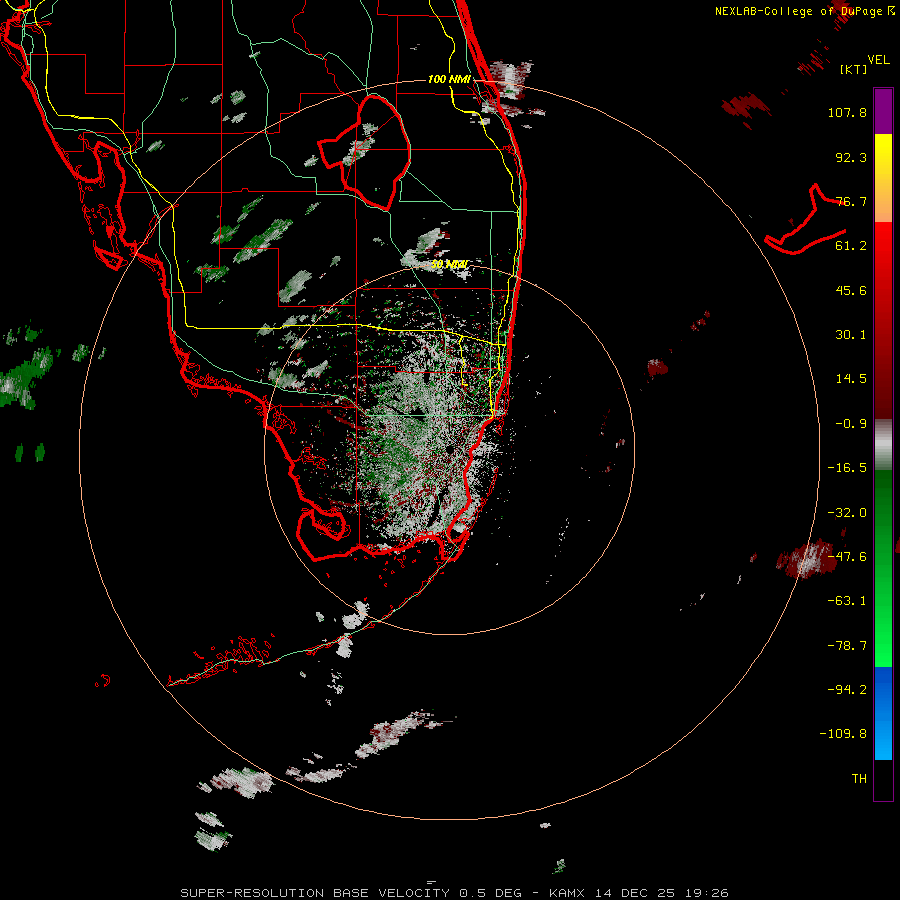Click the KAMX station identifier

[x=567, y=893]
